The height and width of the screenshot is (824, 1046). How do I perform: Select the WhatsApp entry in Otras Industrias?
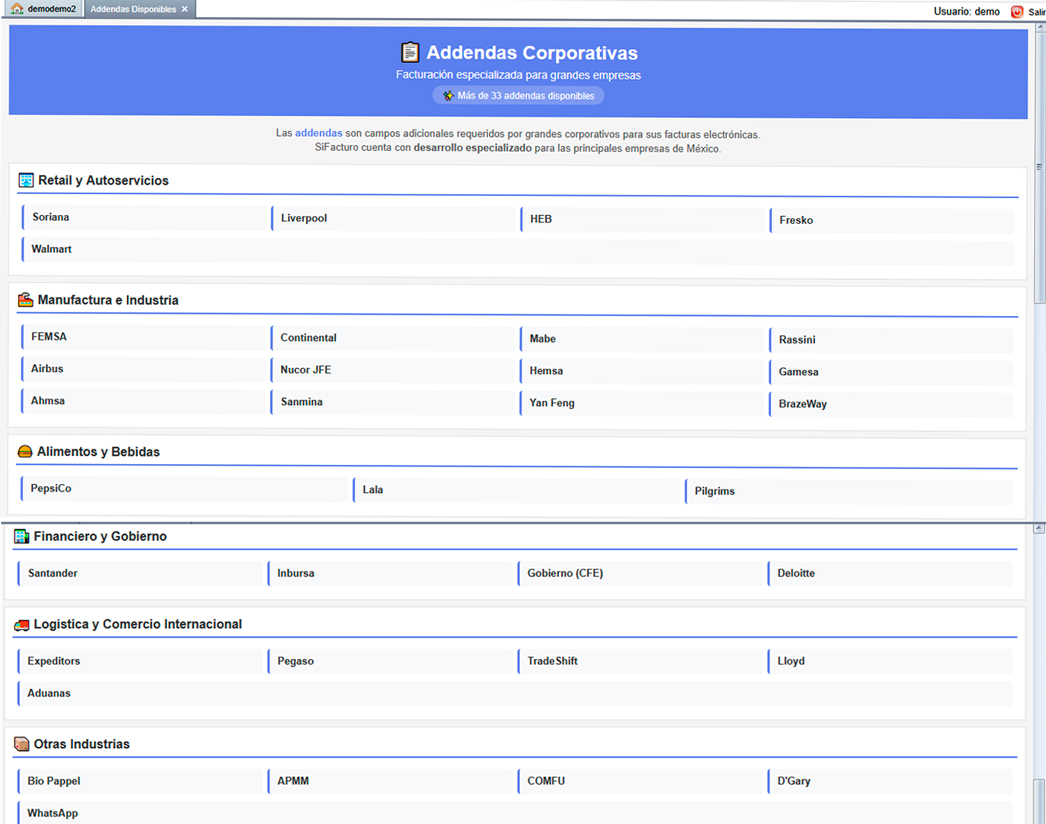pos(53,813)
